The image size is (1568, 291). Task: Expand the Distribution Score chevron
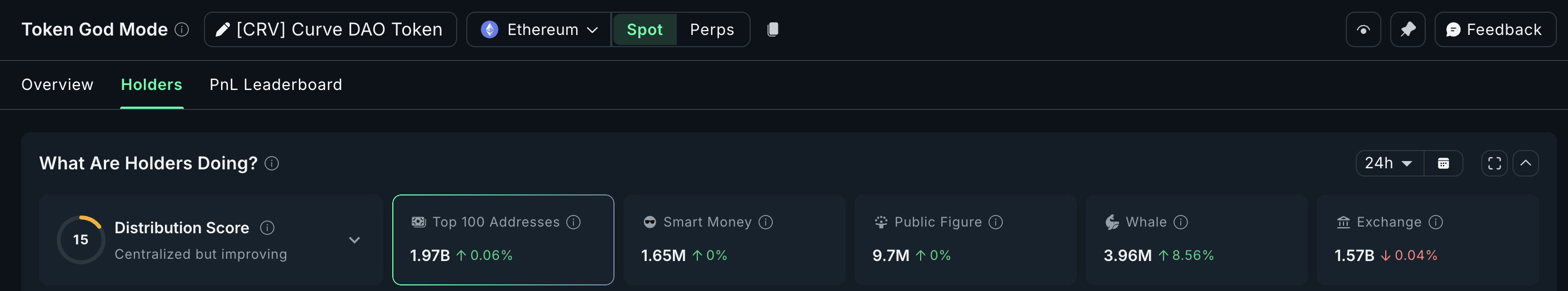[354, 240]
